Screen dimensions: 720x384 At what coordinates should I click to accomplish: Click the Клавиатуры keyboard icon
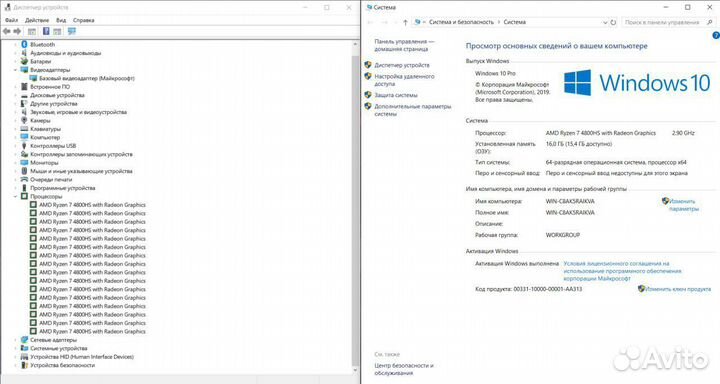tap(24, 129)
